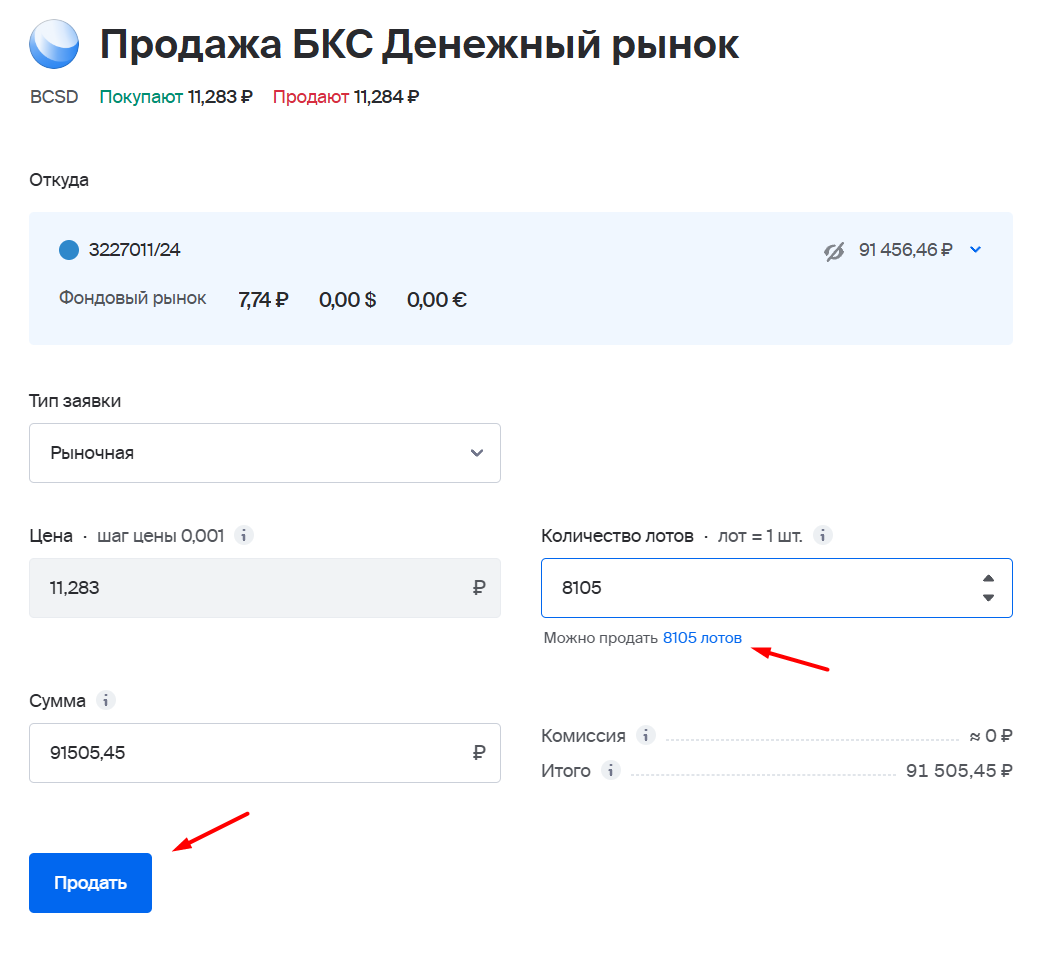Click the Цена field showing 11,283
Viewport: 1046px width, 955px height.
click(x=265, y=588)
